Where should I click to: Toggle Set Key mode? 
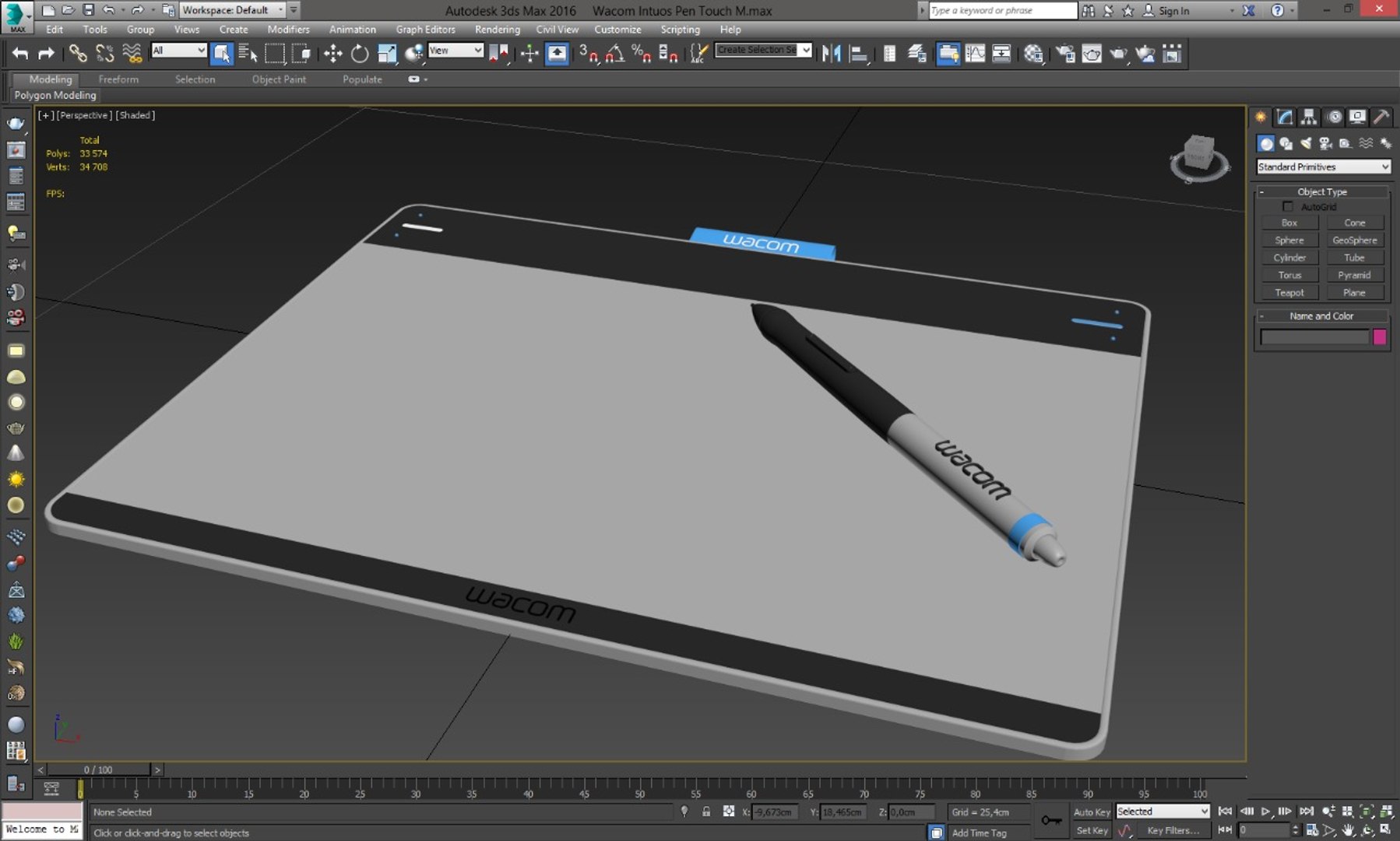pos(1092,830)
